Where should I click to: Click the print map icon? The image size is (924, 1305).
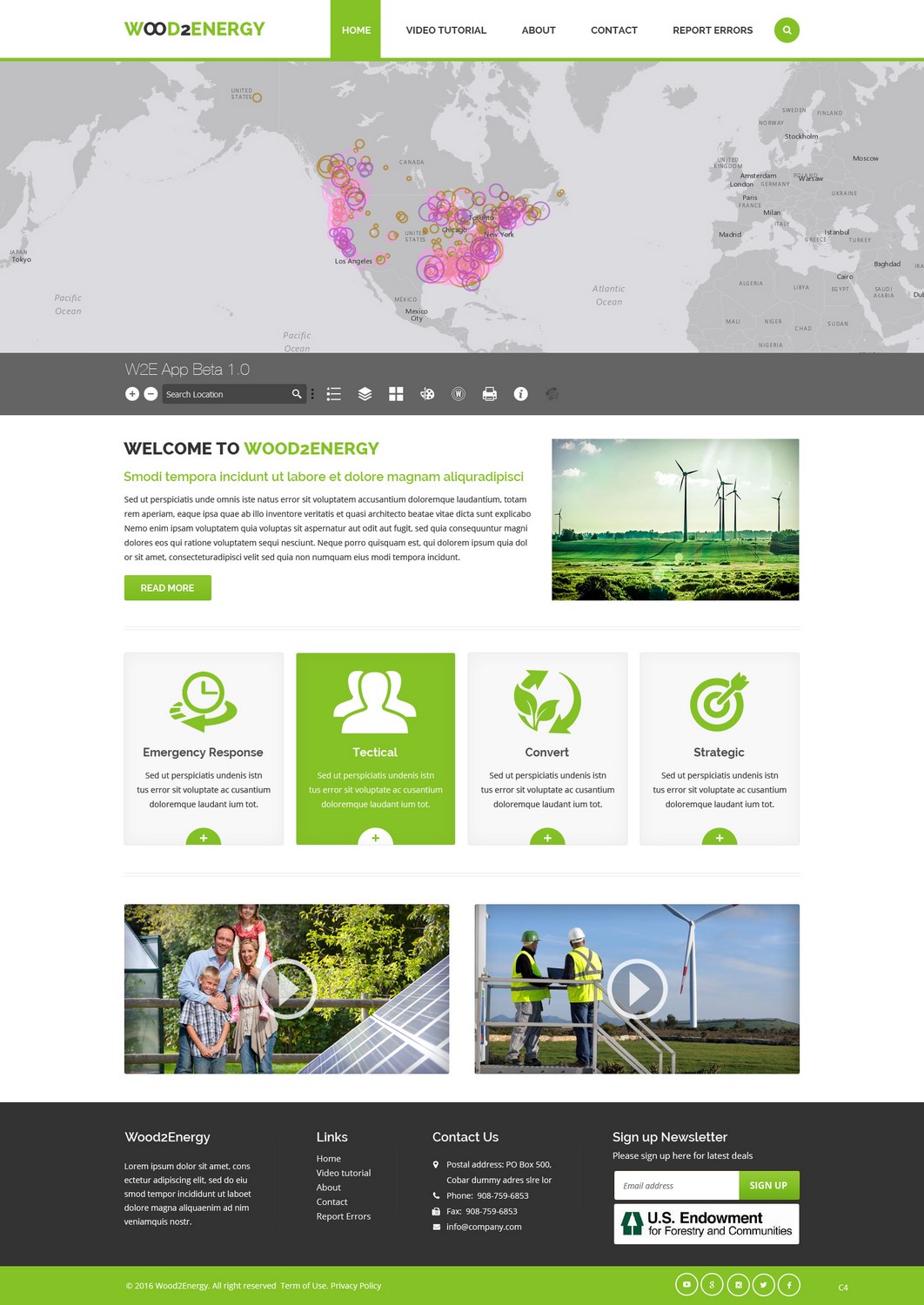(490, 394)
